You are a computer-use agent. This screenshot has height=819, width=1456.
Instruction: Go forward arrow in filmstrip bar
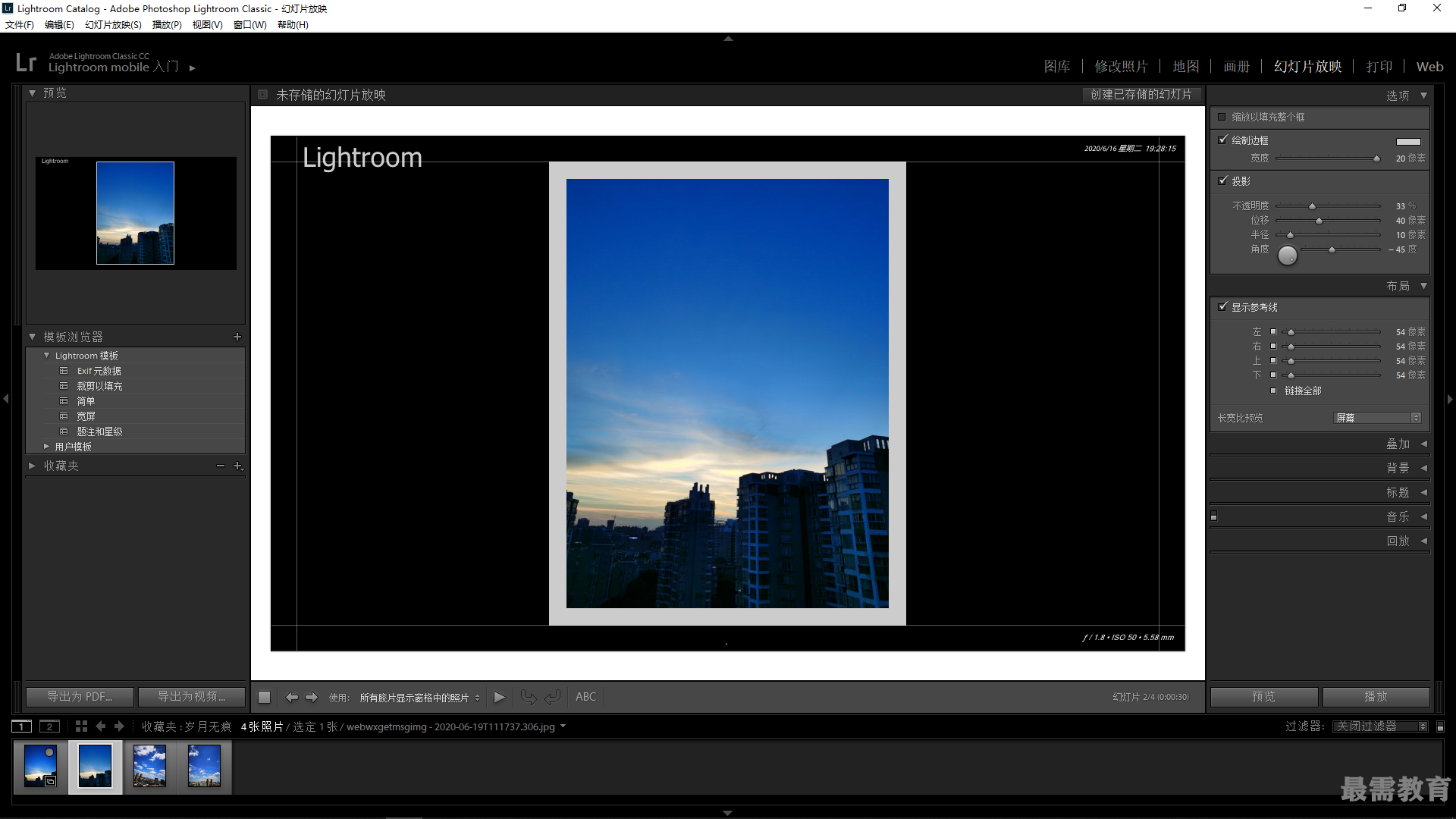(119, 726)
